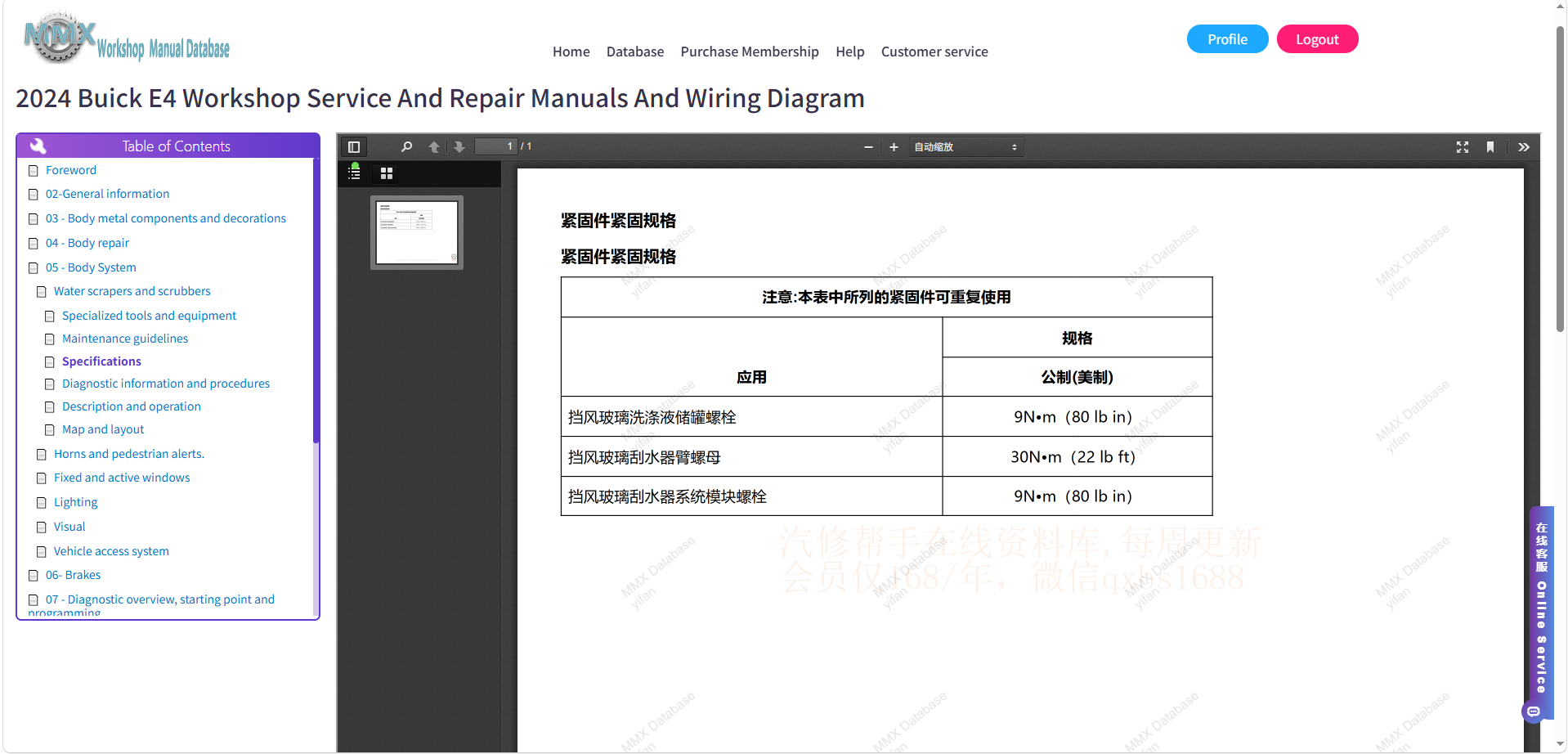Open the Help page

point(850,52)
